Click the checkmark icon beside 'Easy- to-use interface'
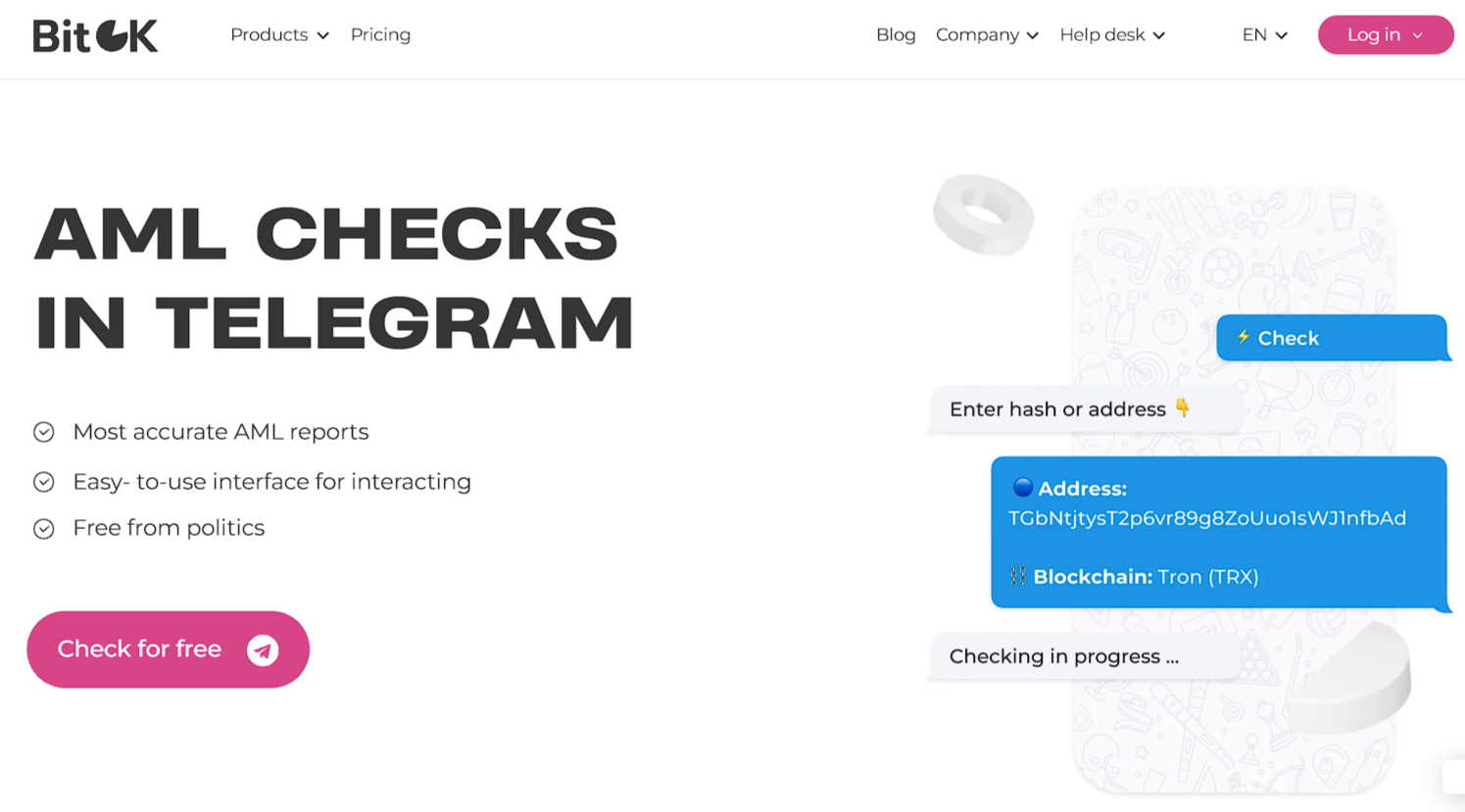 43,482
